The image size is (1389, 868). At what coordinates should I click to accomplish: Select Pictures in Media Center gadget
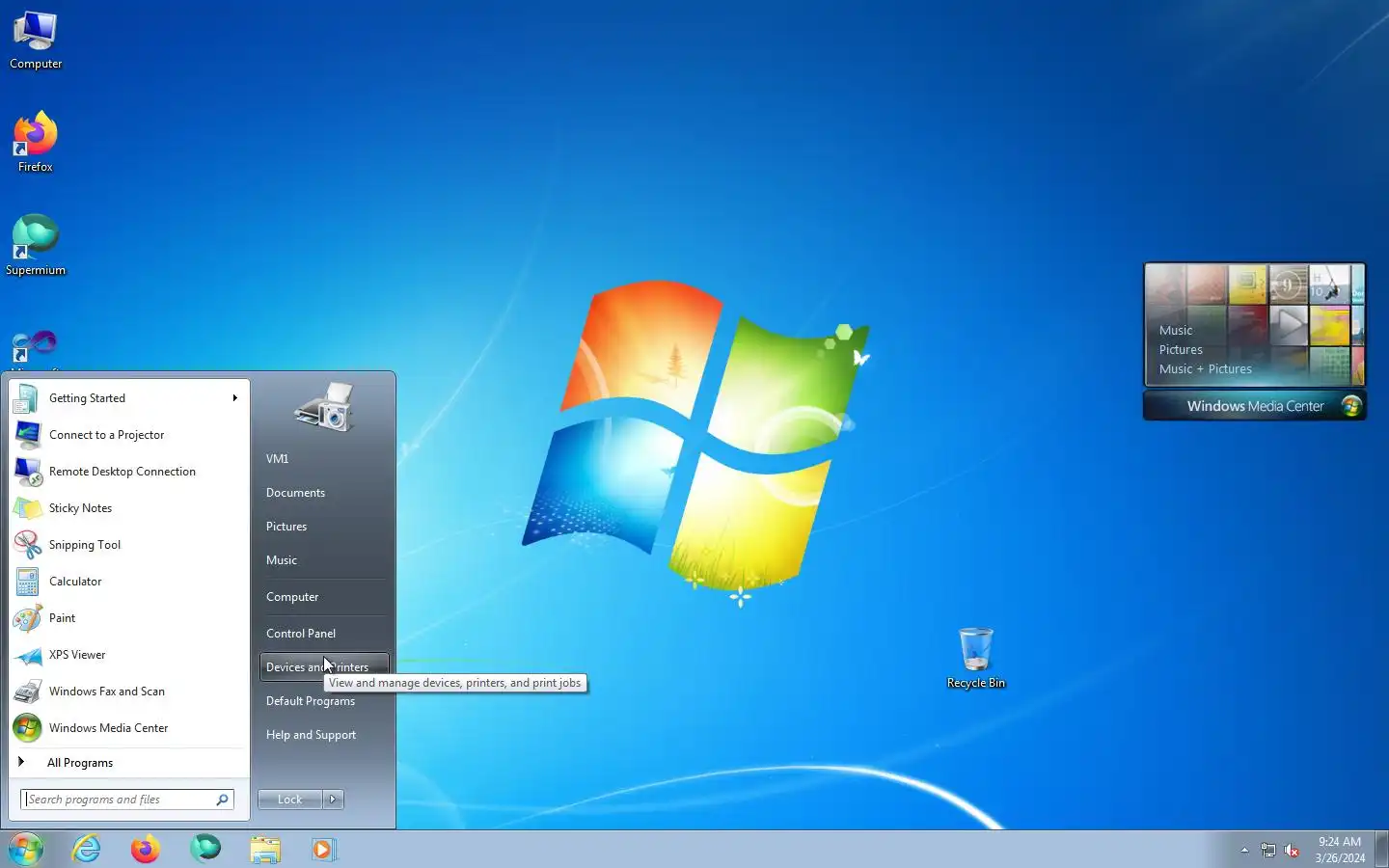pyautogui.click(x=1181, y=350)
